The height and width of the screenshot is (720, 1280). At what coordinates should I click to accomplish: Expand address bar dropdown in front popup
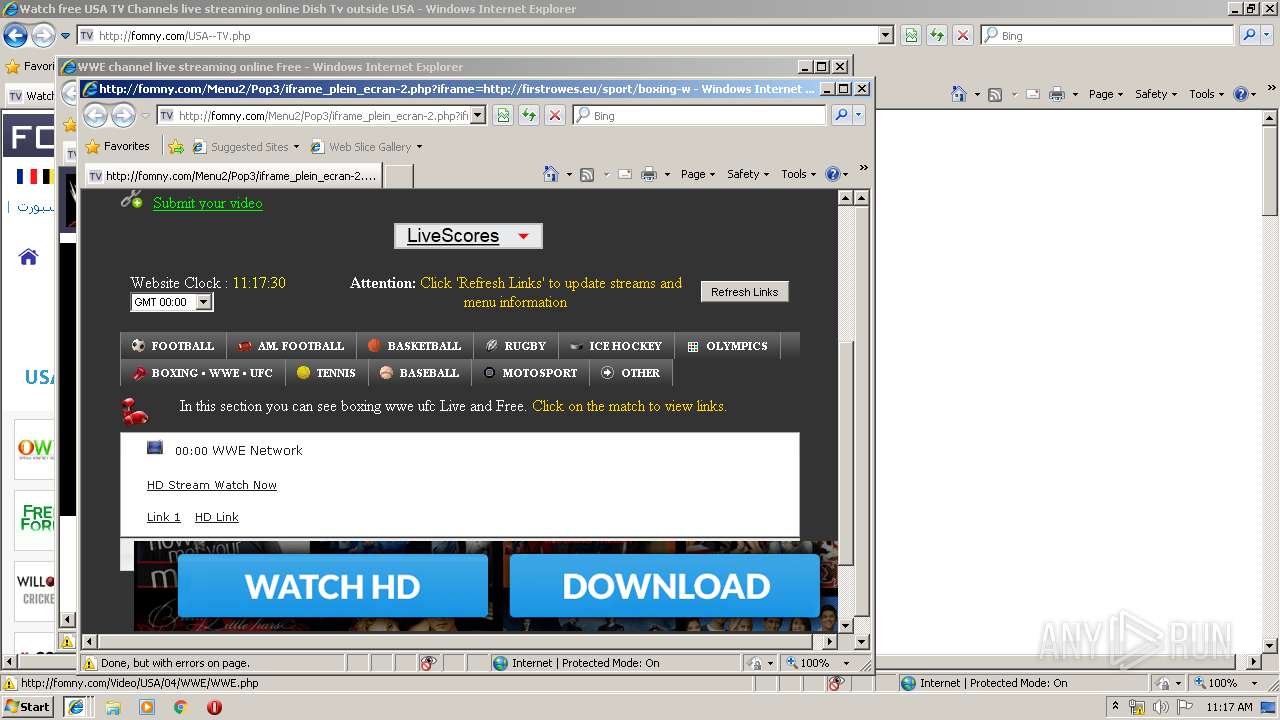pos(478,115)
